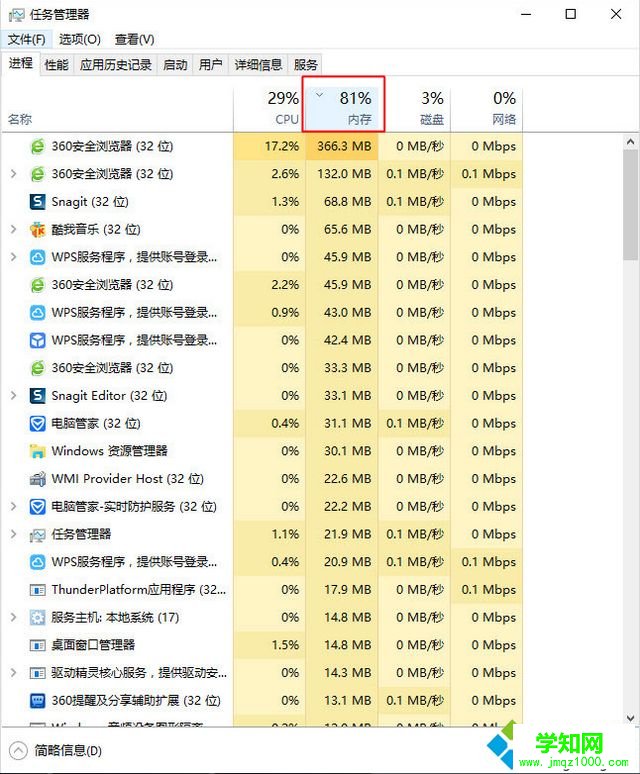Click the 简略信息 collapse arrow icon
The image size is (640, 774).
pos(18,751)
